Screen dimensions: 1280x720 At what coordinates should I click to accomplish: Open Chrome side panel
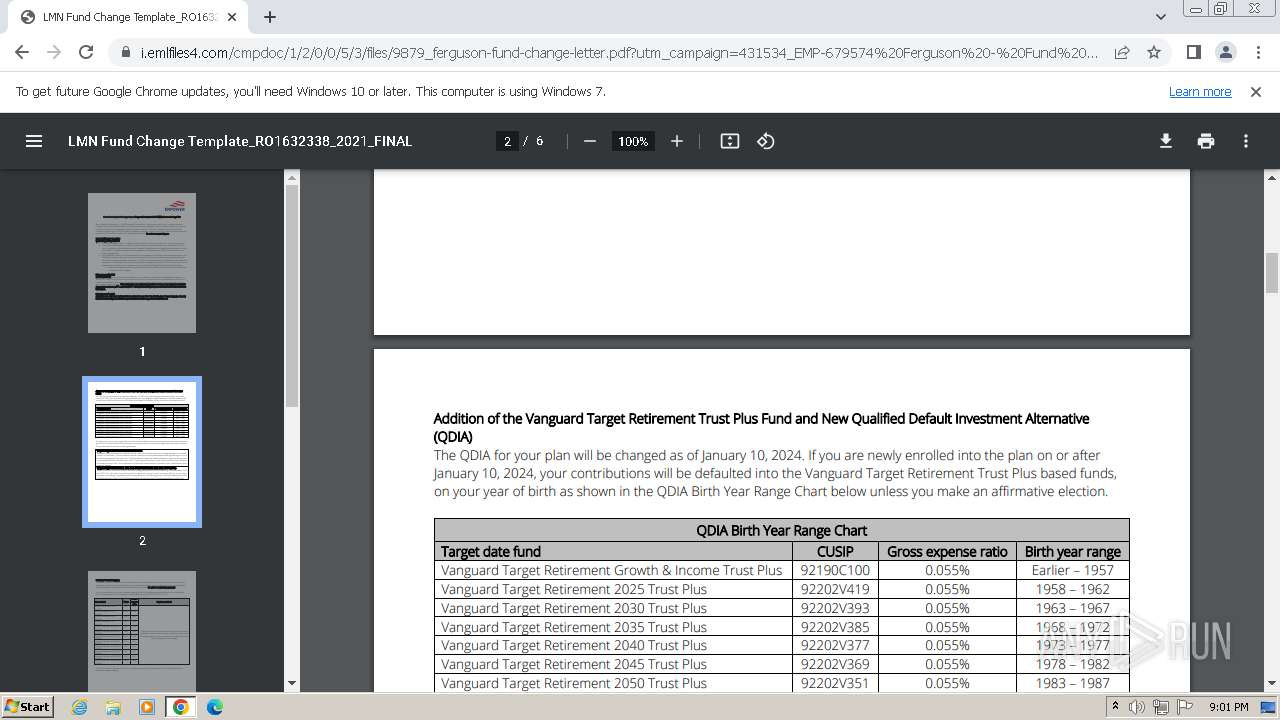click(x=1193, y=52)
